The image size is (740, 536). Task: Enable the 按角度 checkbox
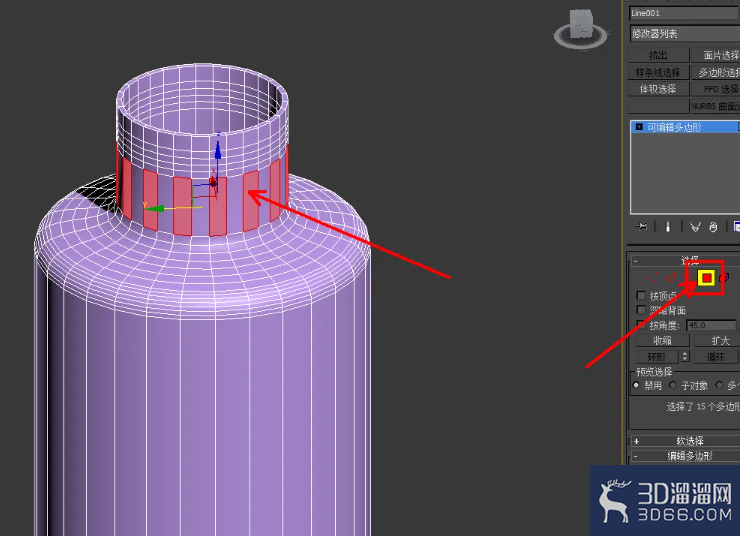pos(641,324)
